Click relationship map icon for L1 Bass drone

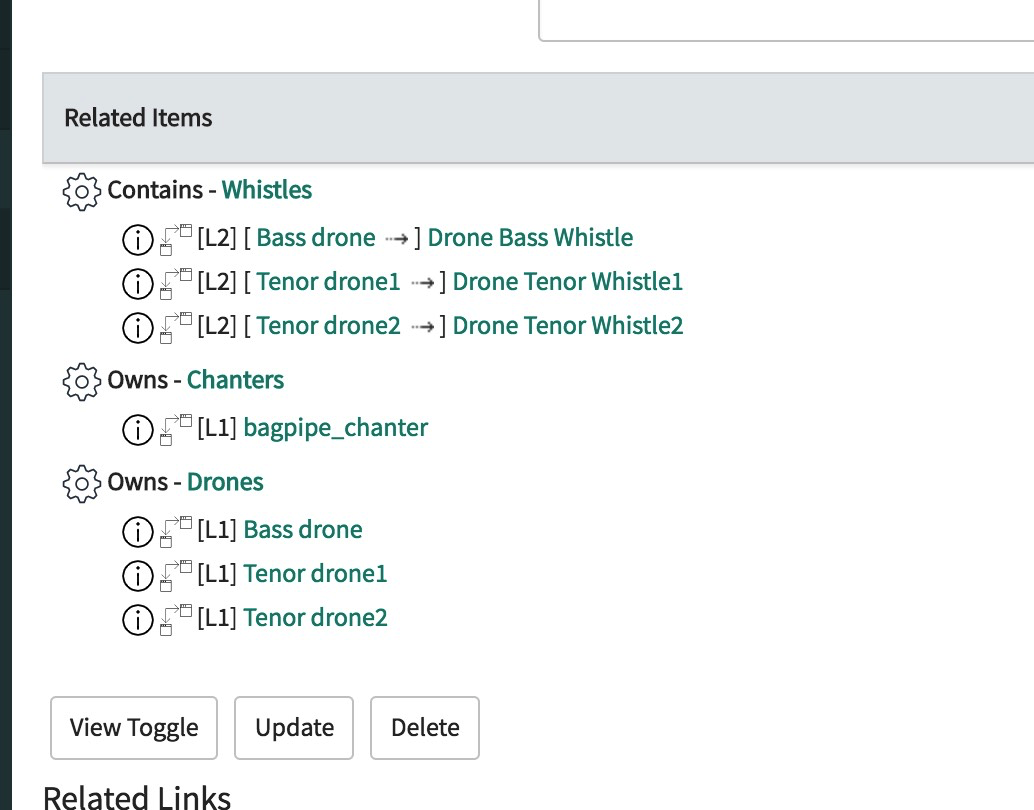pos(176,531)
